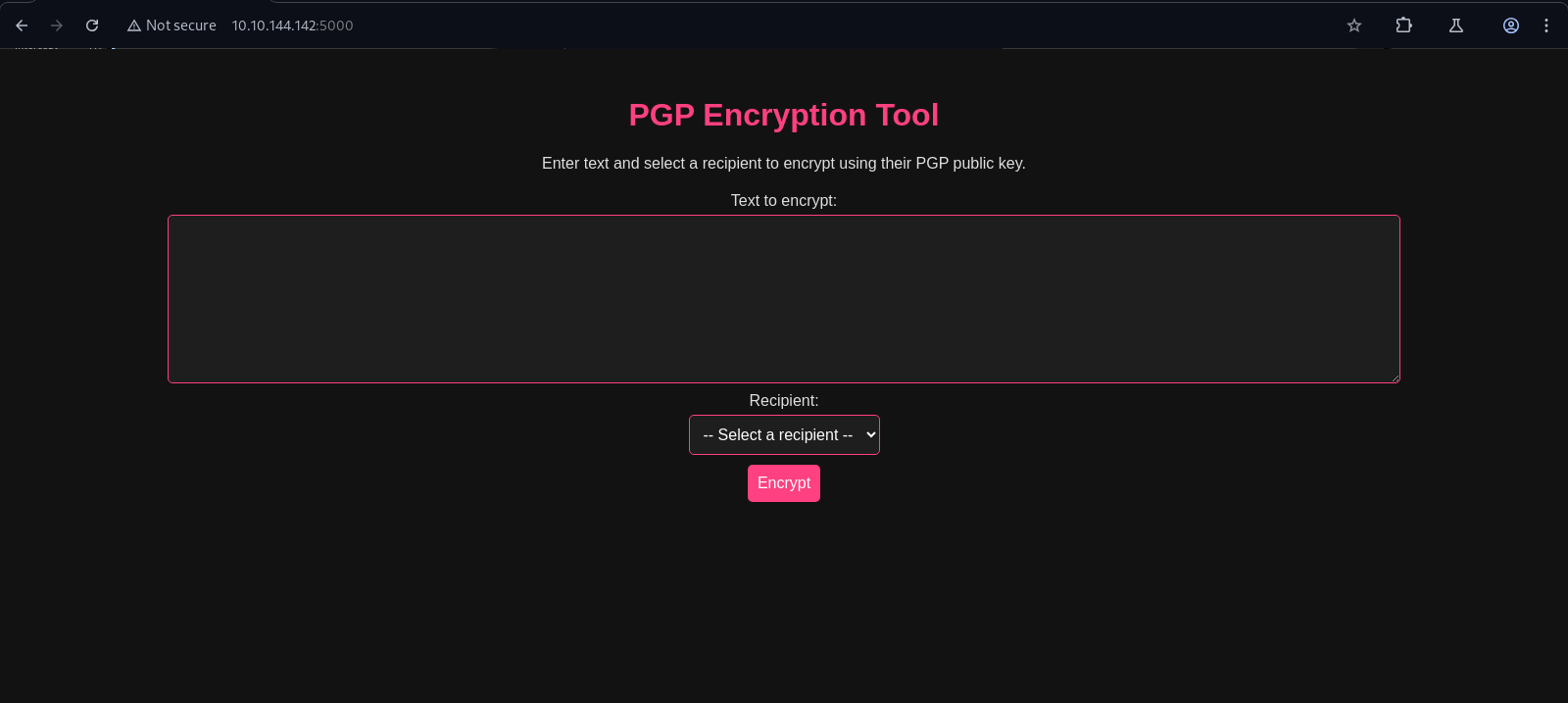Click the browser forward arrow
The image size is (1568, 703).
57,25
